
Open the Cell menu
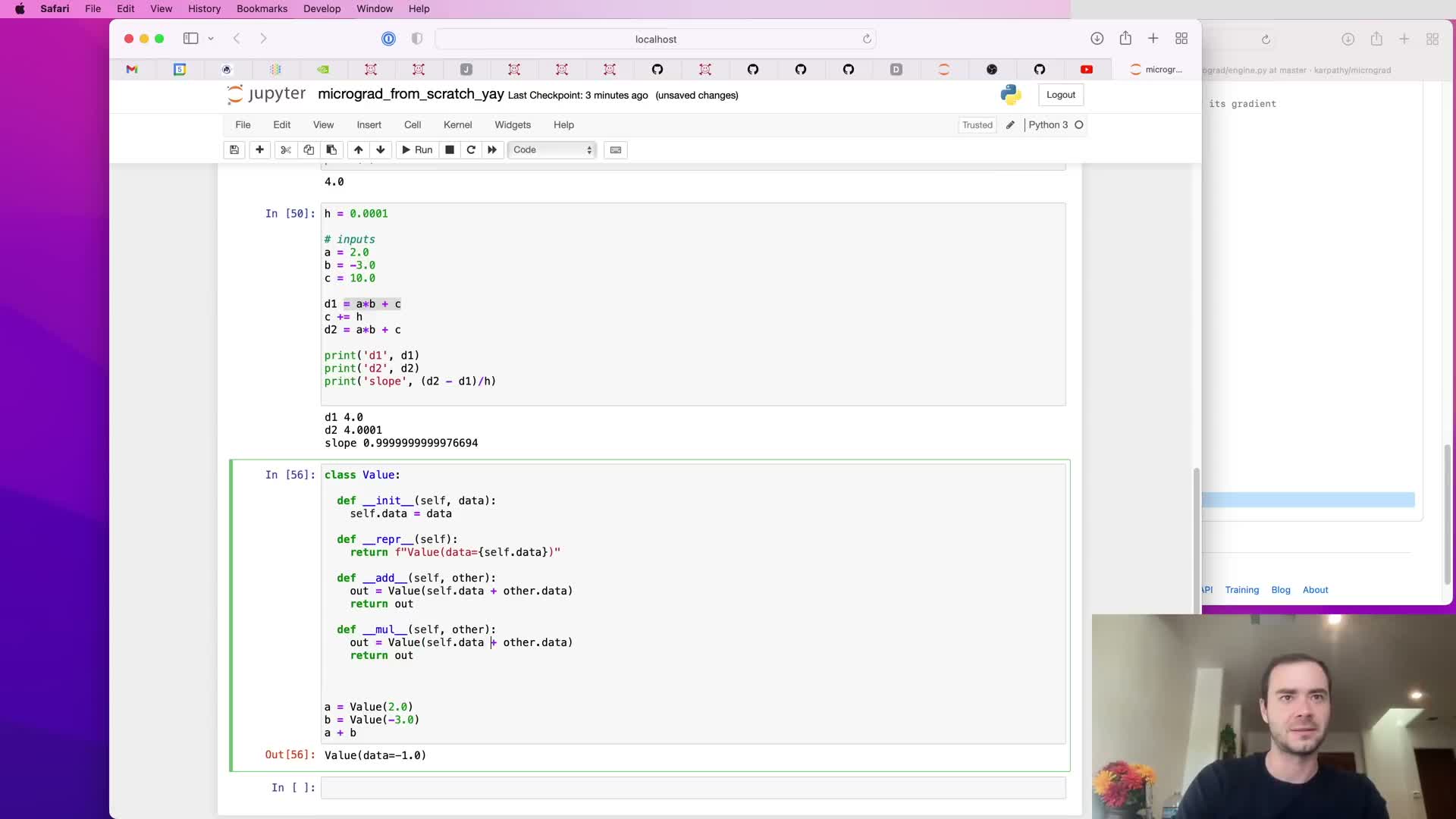point(413,125)
